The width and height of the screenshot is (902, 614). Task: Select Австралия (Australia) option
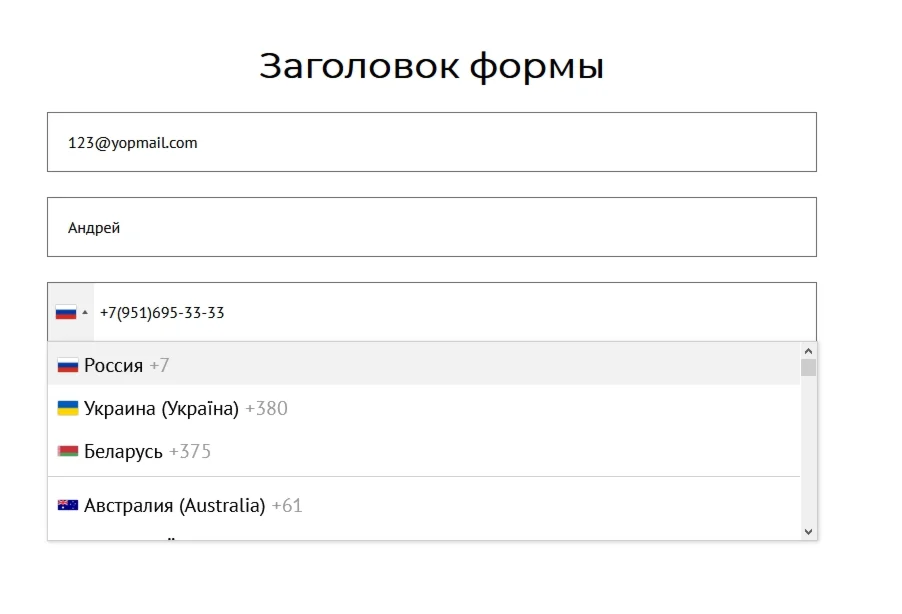click(x=174, y=506)
